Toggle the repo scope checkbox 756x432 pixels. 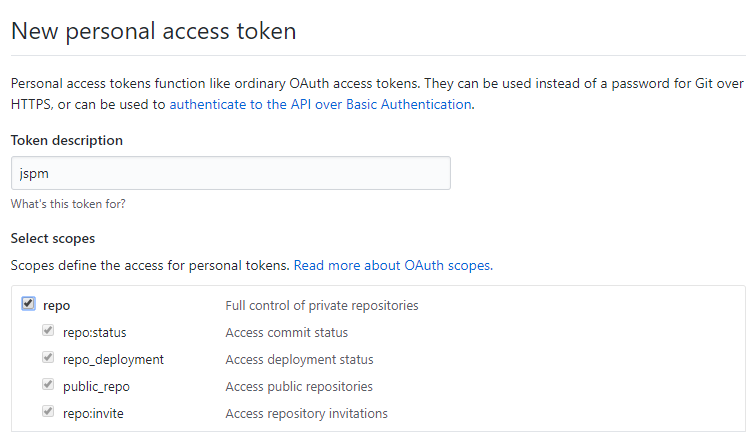(x=28, y=305)
